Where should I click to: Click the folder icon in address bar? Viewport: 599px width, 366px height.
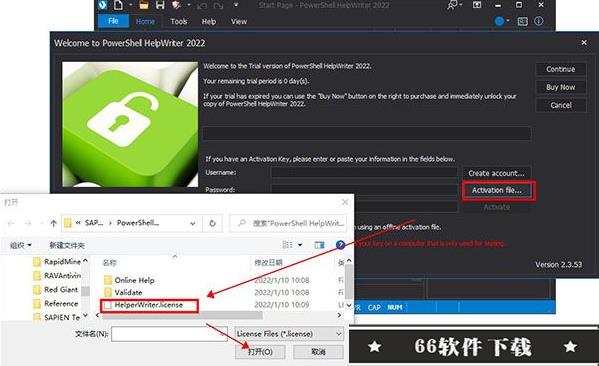click(68, 223)
